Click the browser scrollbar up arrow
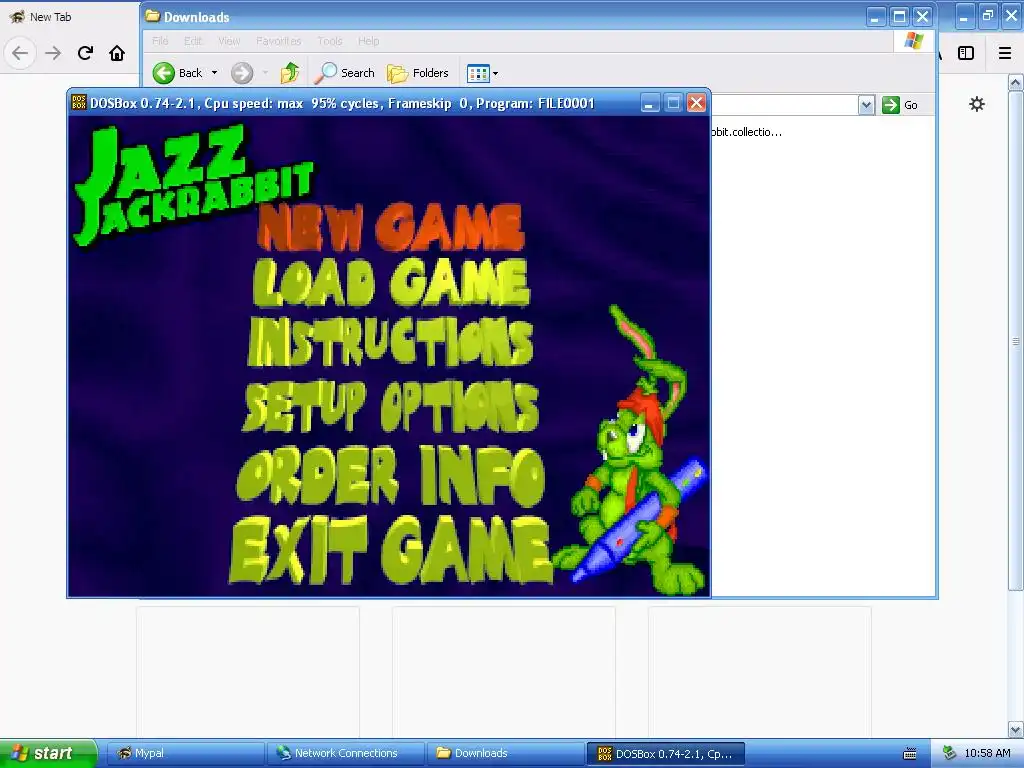Viewport: 1024px width, 768px height. coord(1016,82)
